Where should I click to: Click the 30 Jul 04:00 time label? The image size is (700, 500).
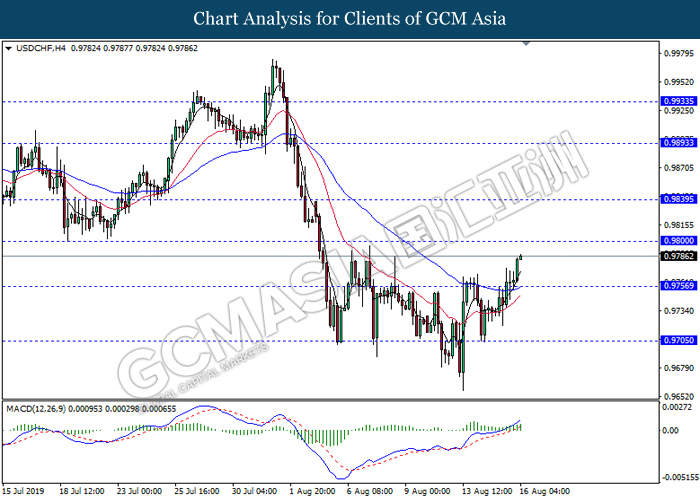tap(254, 491)
